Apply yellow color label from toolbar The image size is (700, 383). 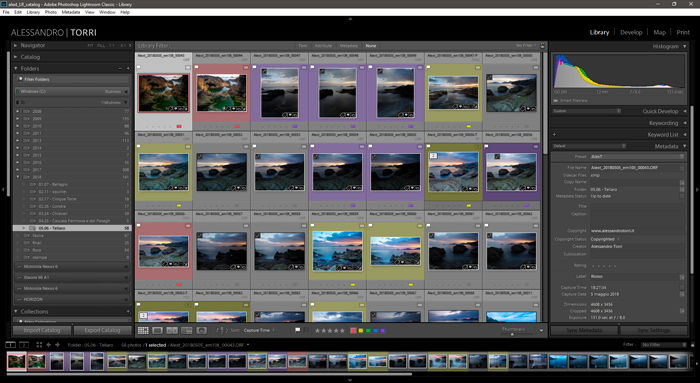(361, 331)
